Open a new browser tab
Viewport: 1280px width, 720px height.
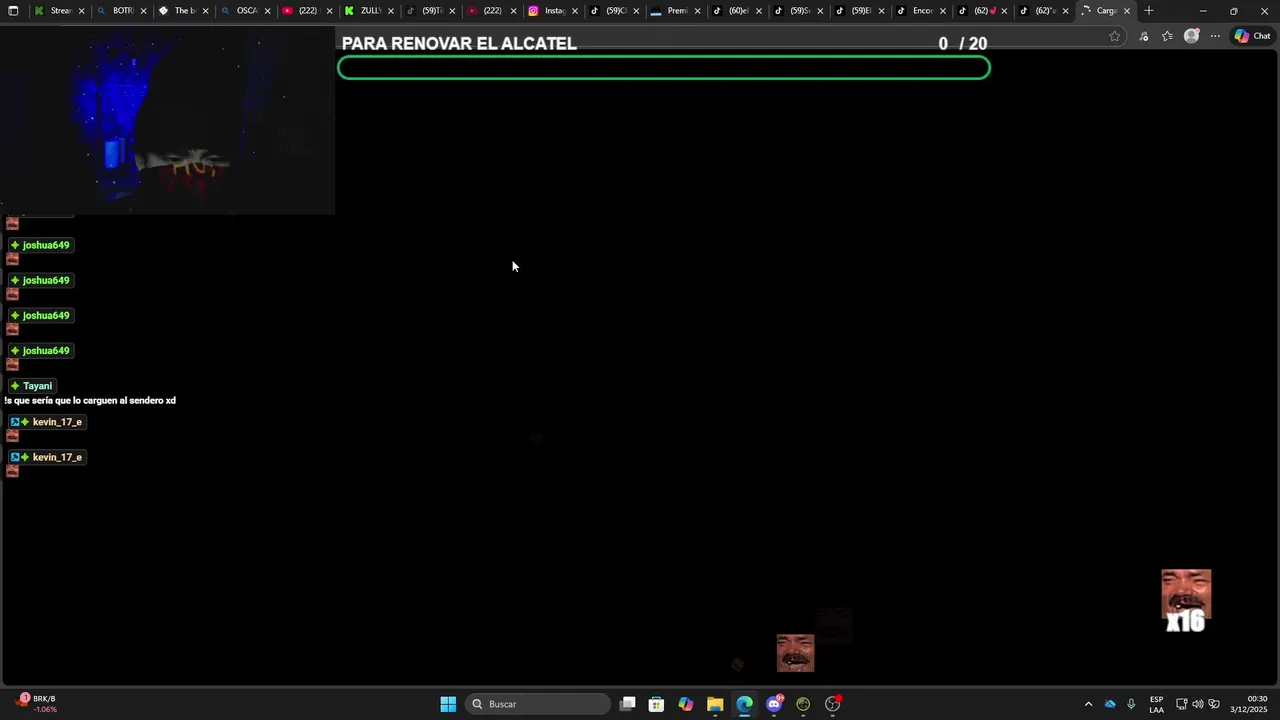pyautogui.click(x=1149, y=11)
